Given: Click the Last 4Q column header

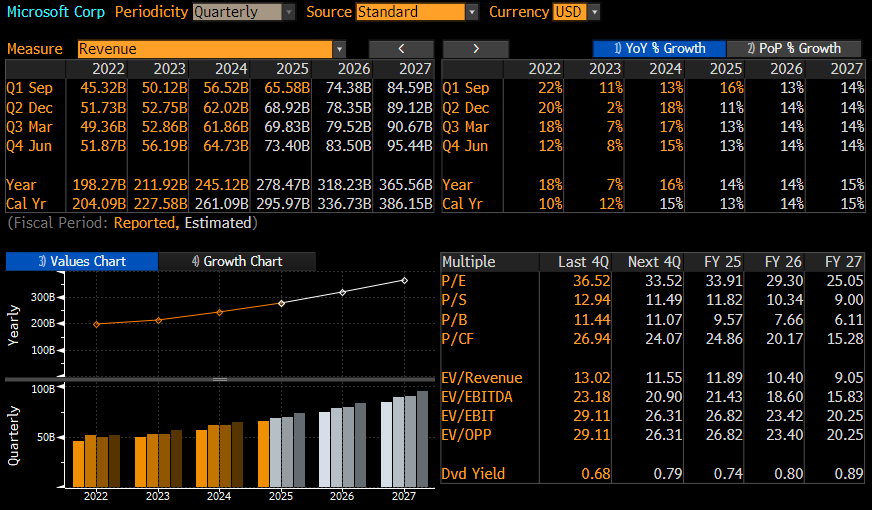Looking at the screenshot, I should tap(577, 261).
